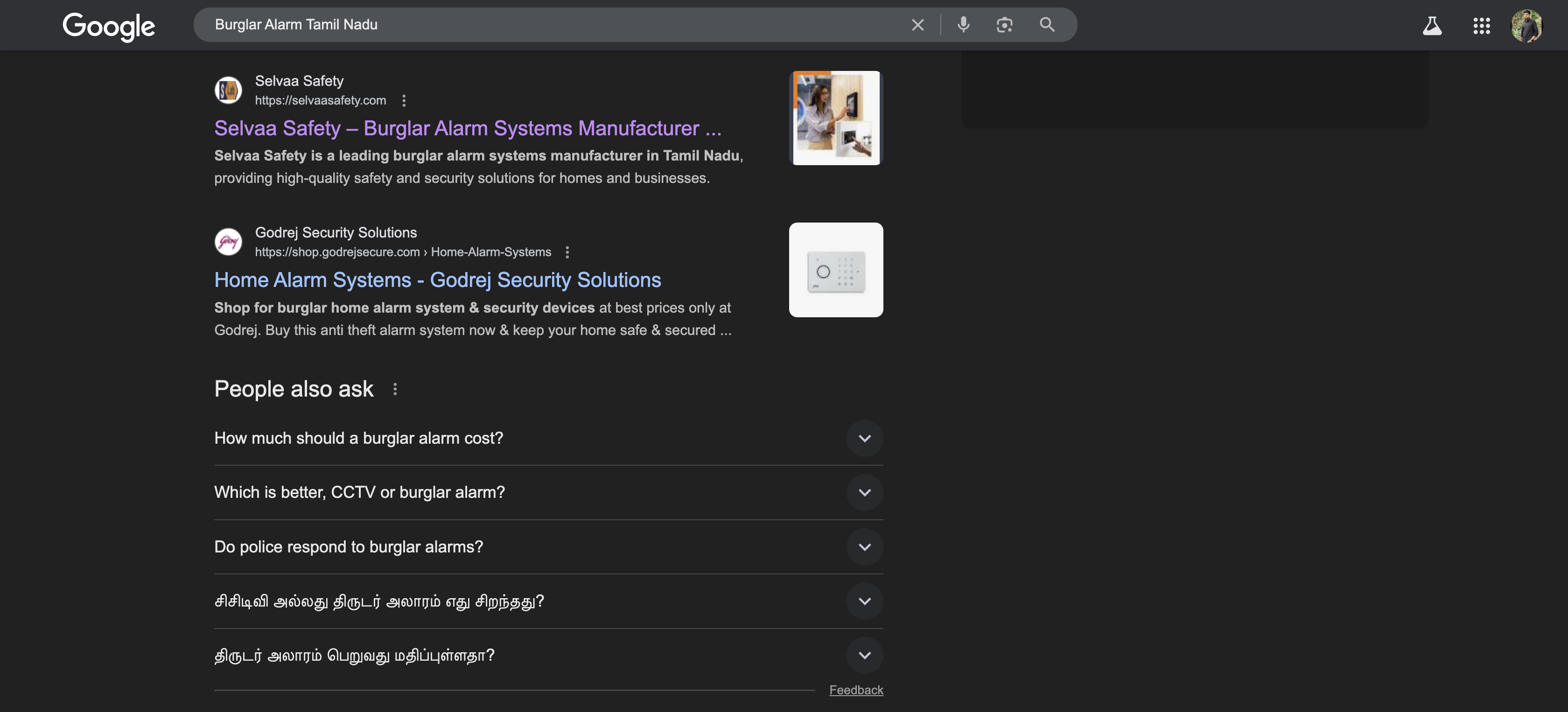Expand the fourth Tamil question chevron

click(864, 601)
